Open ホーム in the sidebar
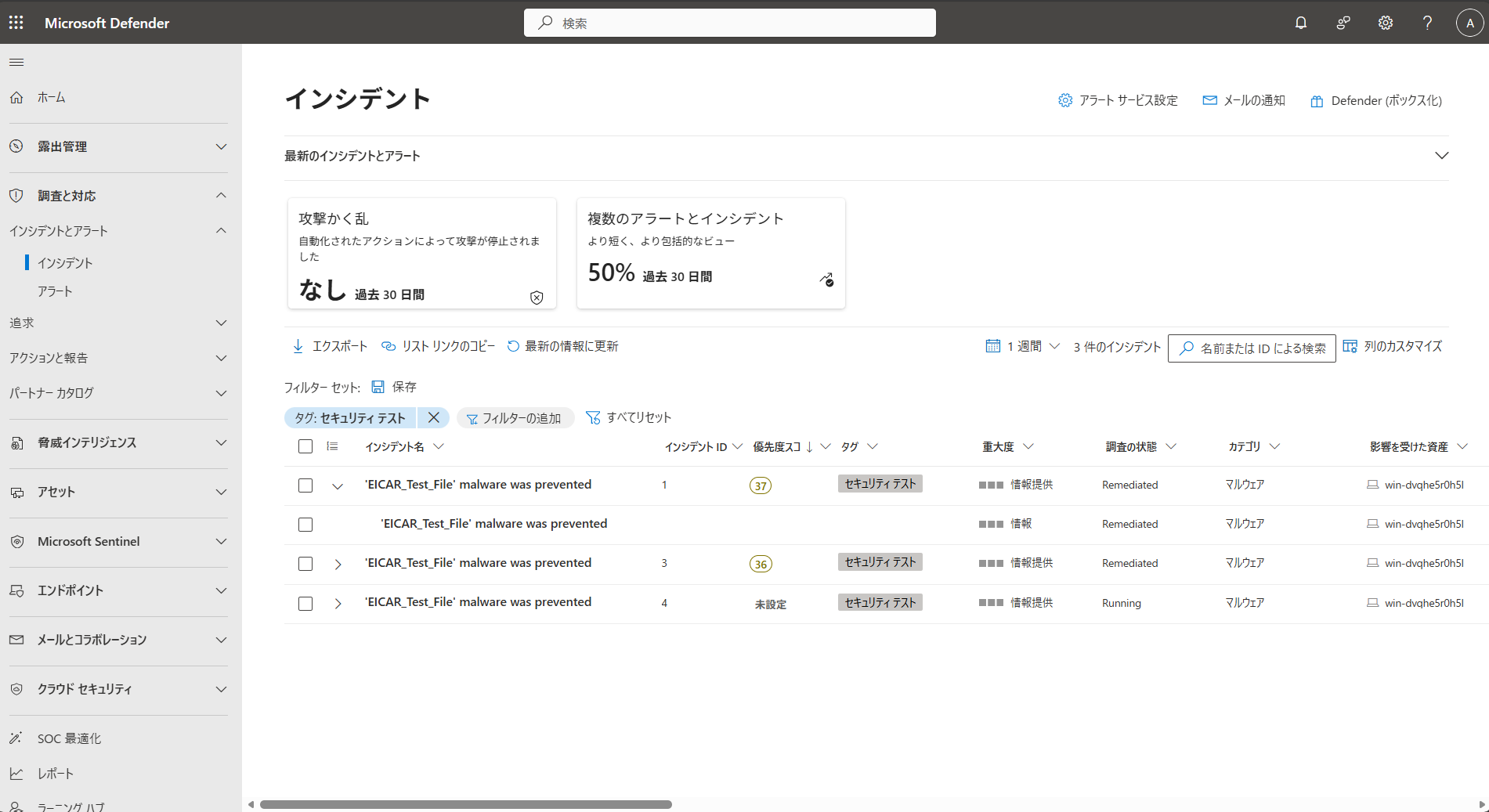The height and width of the screenshot is (812, 1489). tap(52, 97)
